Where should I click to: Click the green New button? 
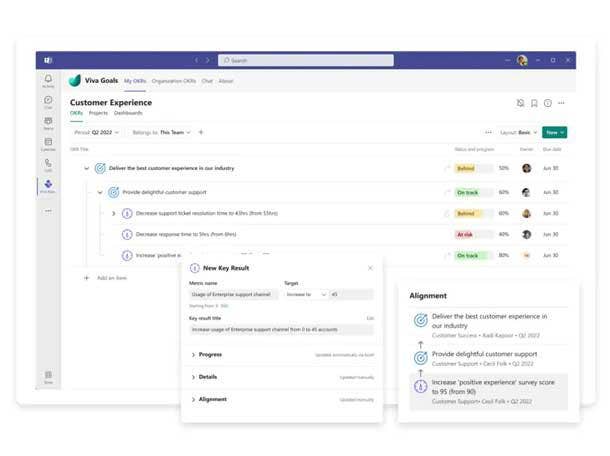click(554, 132)
